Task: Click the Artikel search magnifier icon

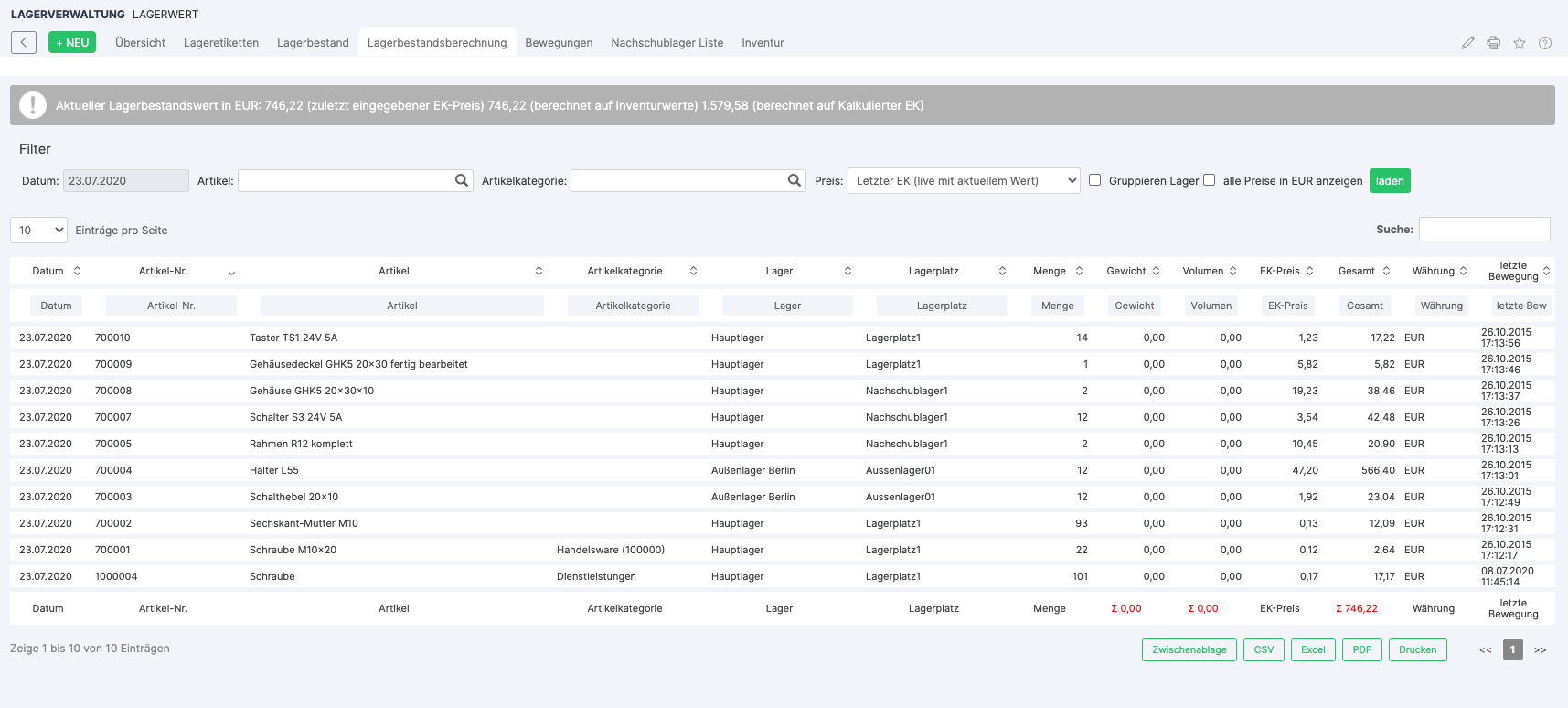Action: click(x=462, y=181)
